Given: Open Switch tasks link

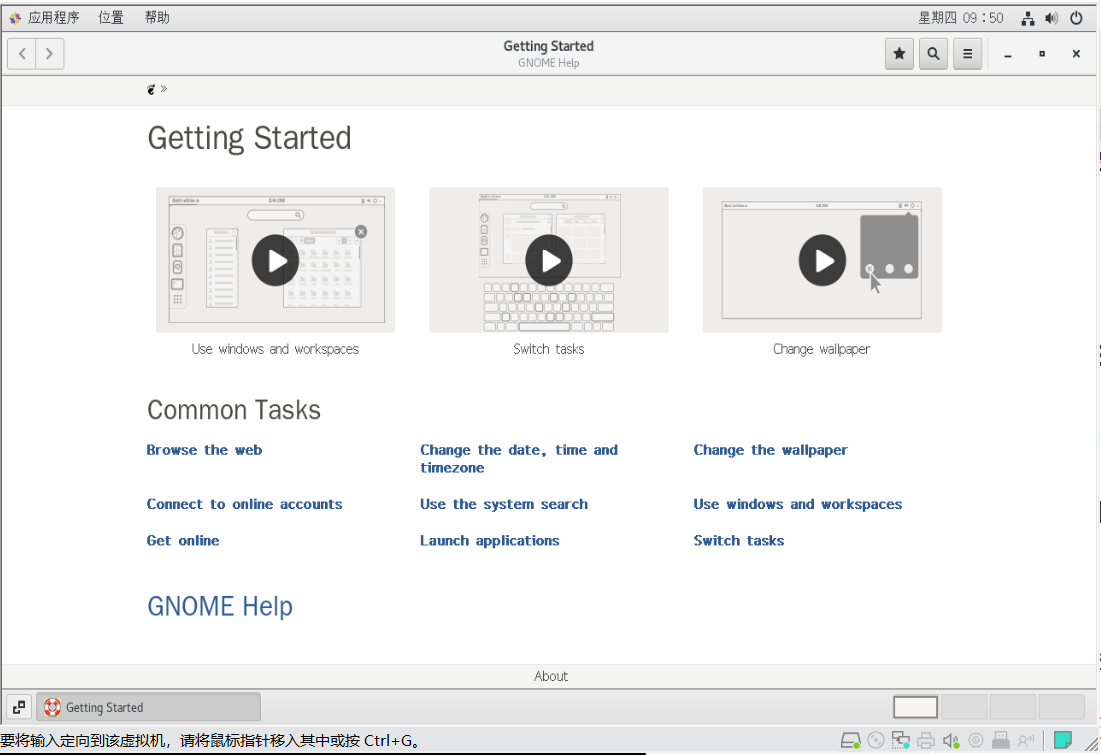Looking at the screenshot, I should pos(739,541).
